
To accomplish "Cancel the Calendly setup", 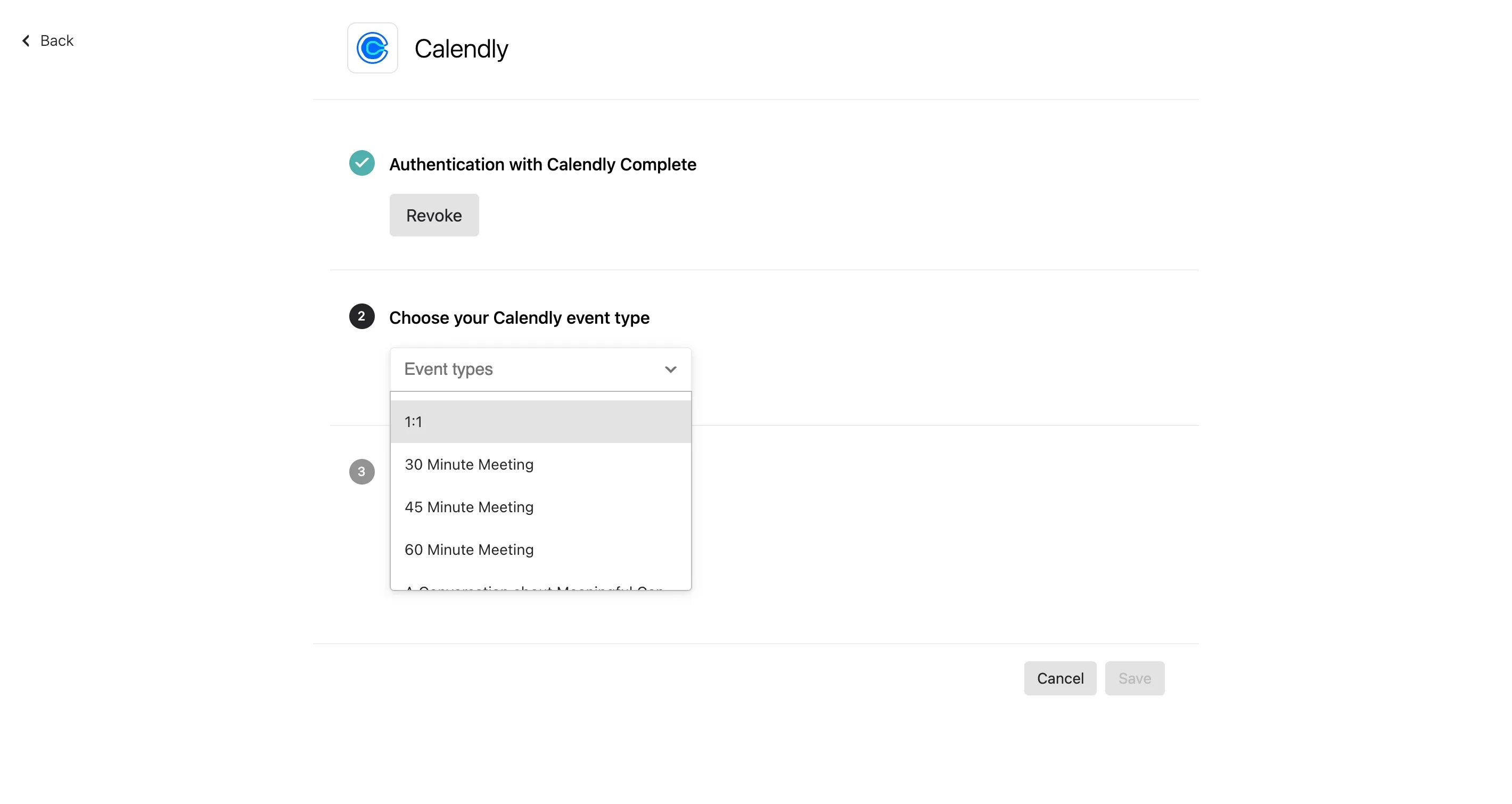I will coord(1060,678).
